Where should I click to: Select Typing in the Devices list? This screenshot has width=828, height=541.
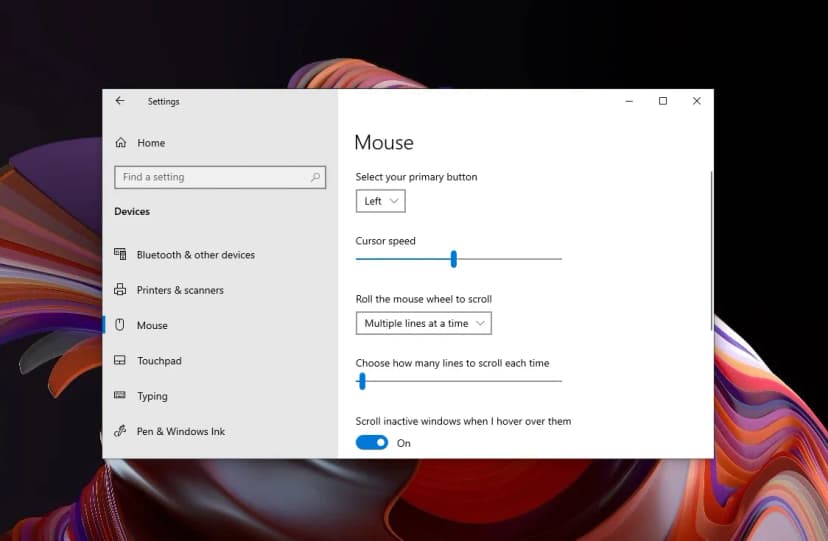(x=152, y=396)
